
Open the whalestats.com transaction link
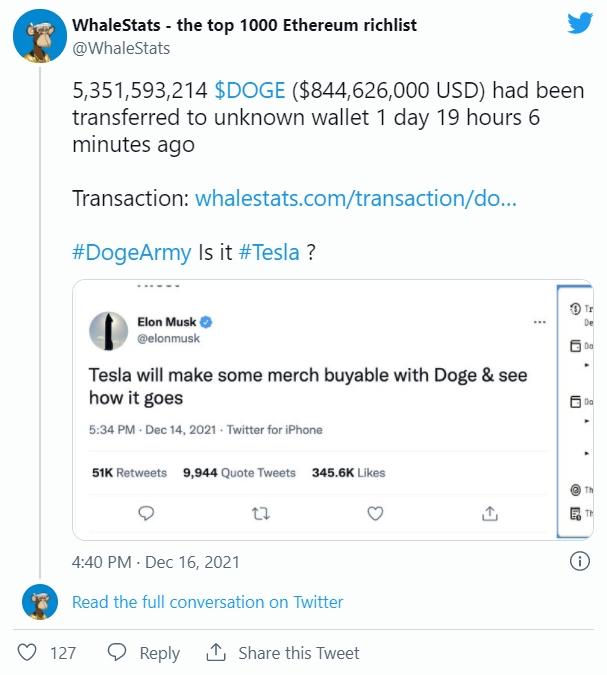point(355,198)
